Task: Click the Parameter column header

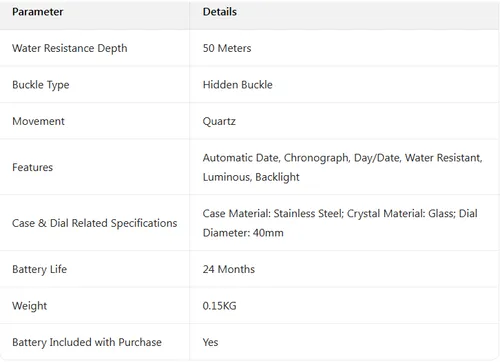Action: (38, 12)
